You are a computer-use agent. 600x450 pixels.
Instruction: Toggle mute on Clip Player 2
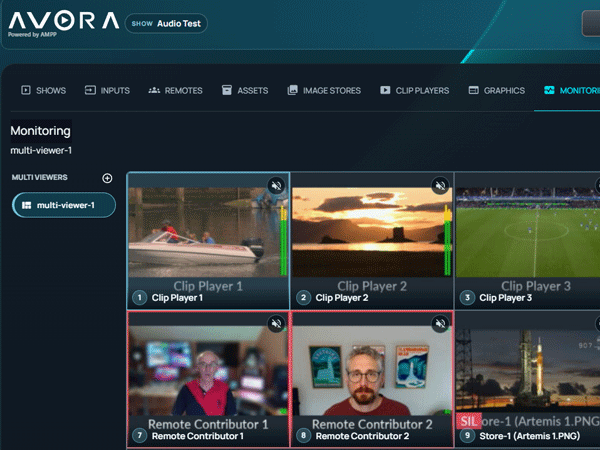click(440, 186)
